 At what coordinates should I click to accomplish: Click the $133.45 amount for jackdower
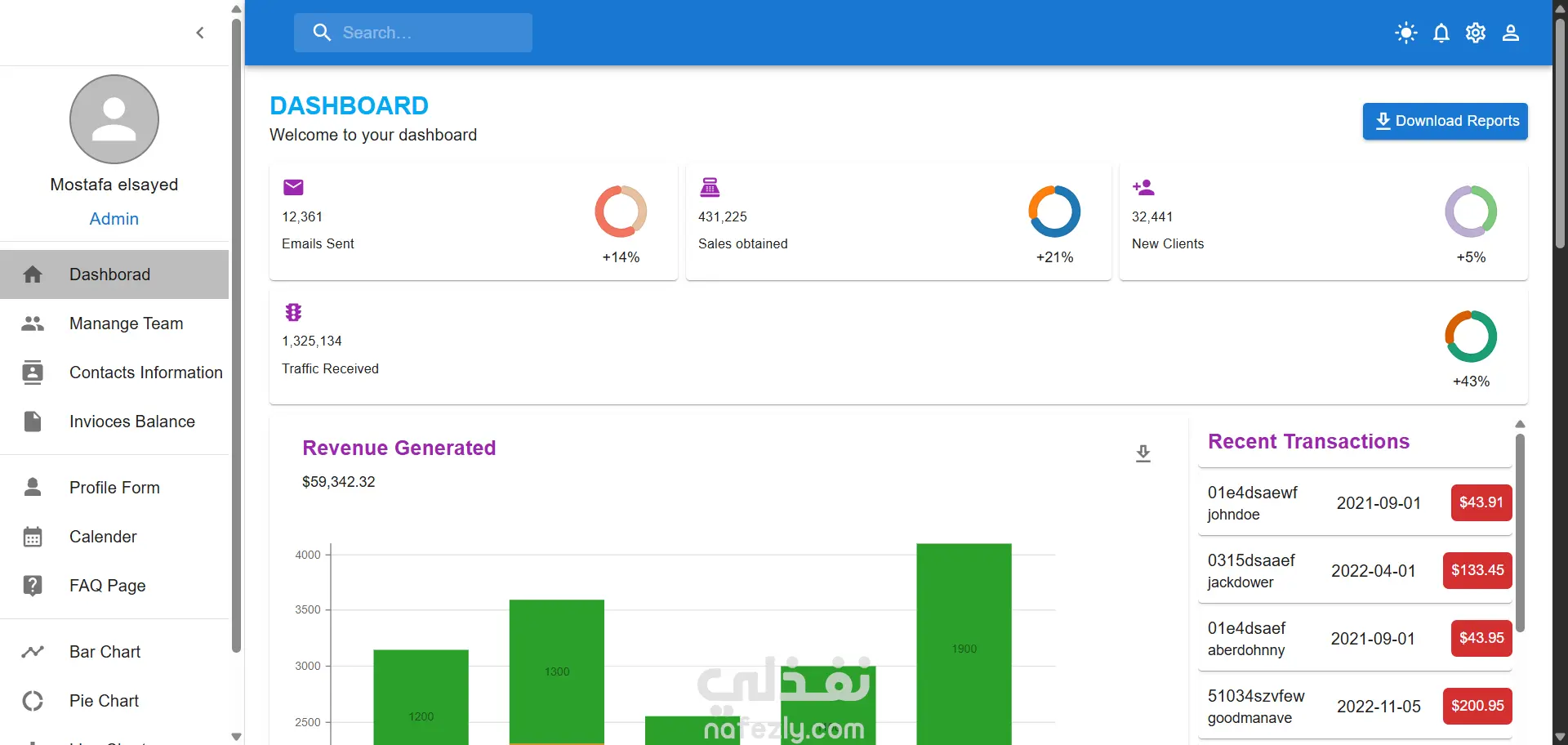click(x=1477, y=570)
